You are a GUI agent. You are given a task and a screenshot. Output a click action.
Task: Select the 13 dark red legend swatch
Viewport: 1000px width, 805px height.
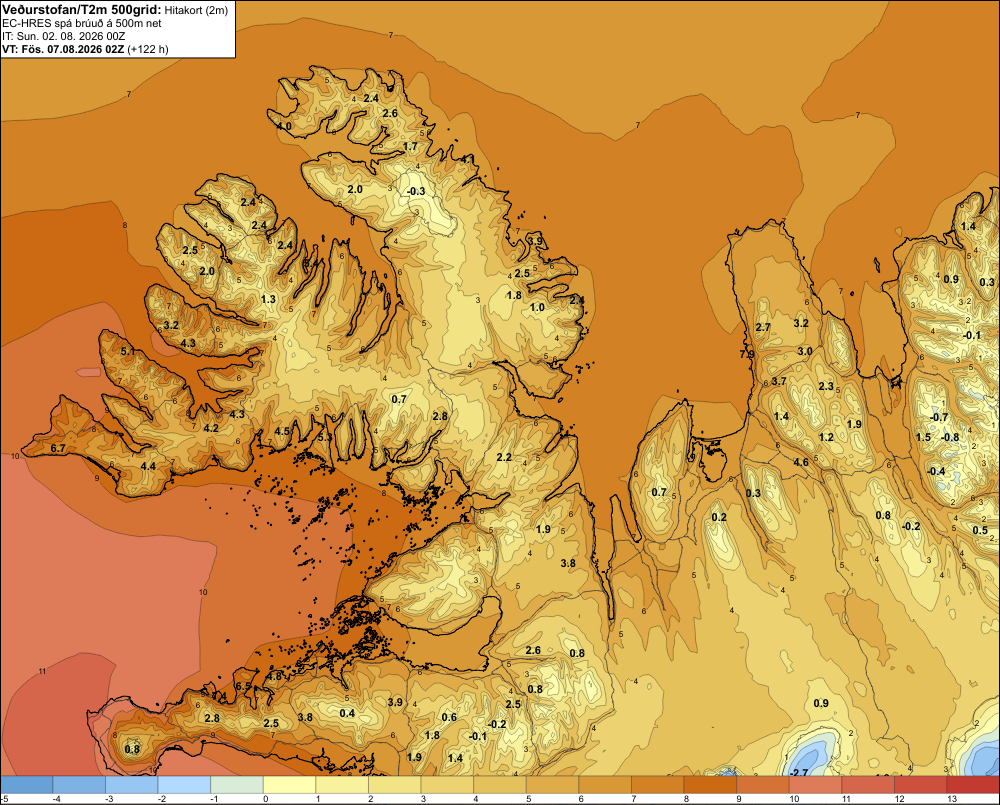click(973, 785)
